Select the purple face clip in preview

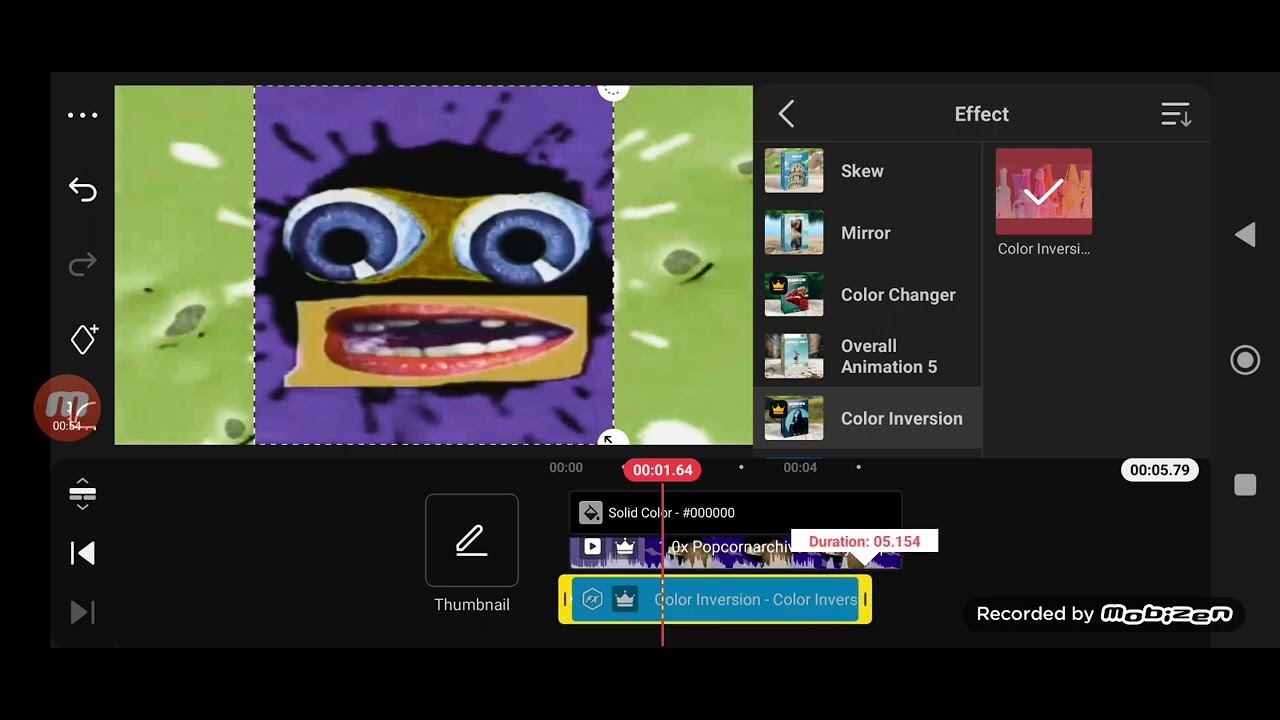click(x=434, y=265)
